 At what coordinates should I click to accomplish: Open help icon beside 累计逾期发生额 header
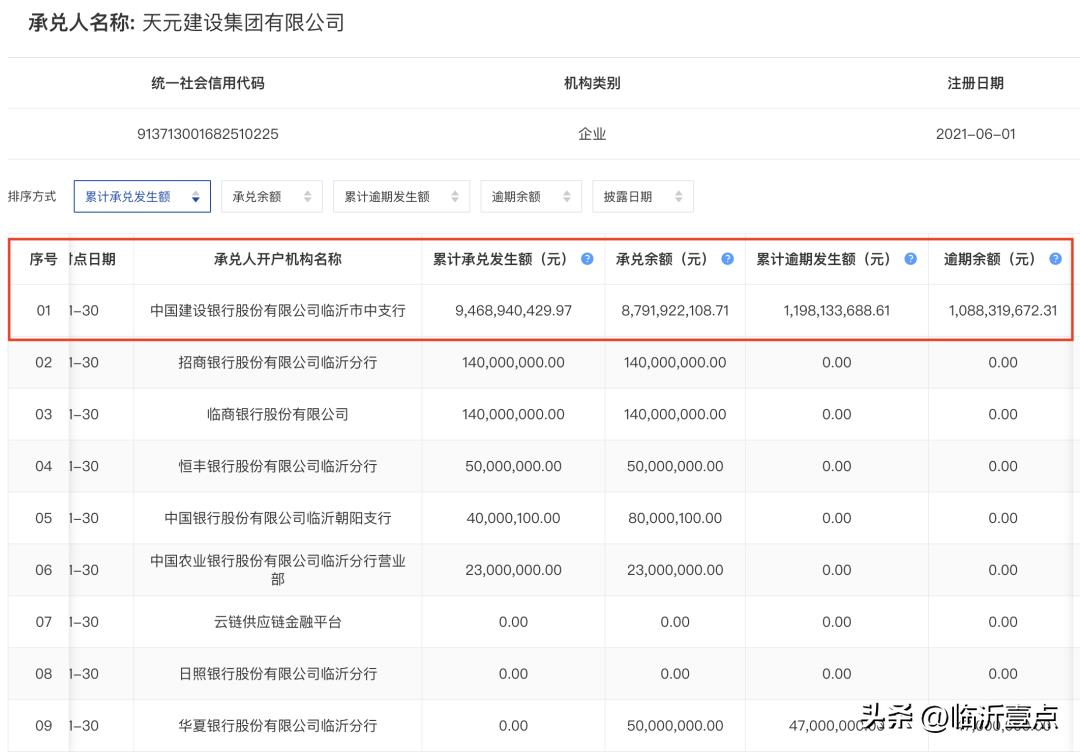pos(910,259)
